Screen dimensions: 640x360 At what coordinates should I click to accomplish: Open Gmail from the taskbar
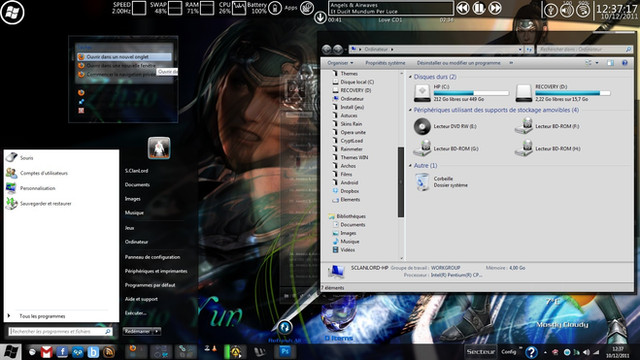point(47,352)
